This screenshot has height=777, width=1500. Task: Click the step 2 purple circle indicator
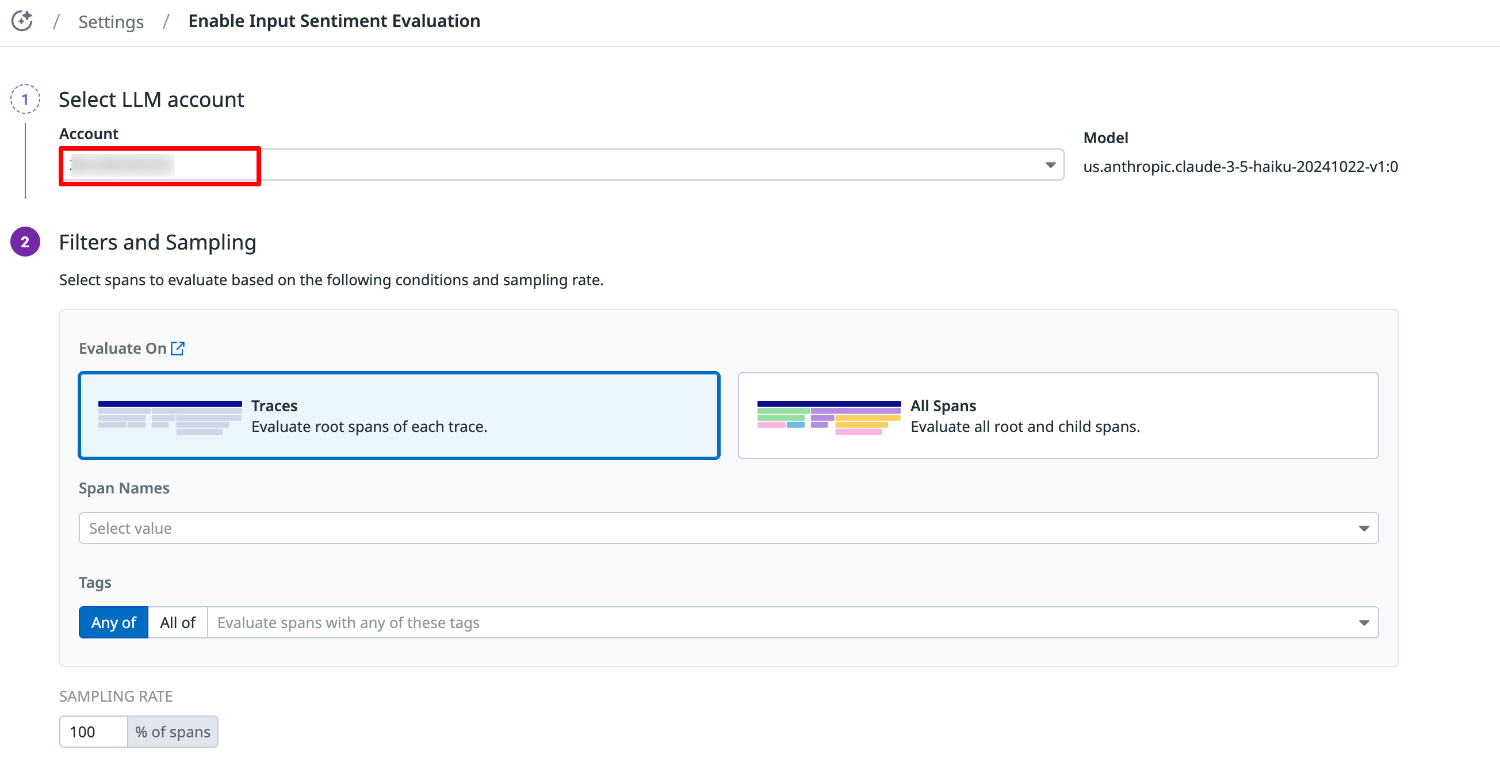[x=25, y=242]
